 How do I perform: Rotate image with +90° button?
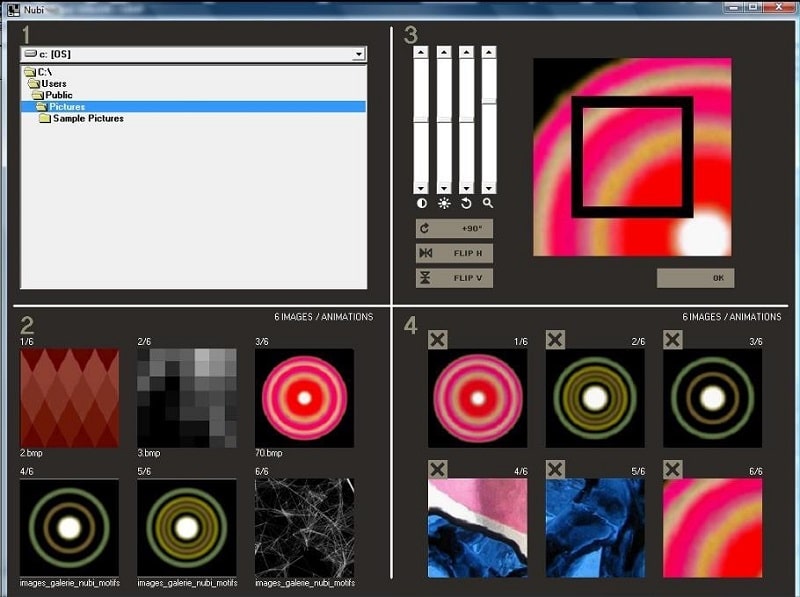pos(455,229)
